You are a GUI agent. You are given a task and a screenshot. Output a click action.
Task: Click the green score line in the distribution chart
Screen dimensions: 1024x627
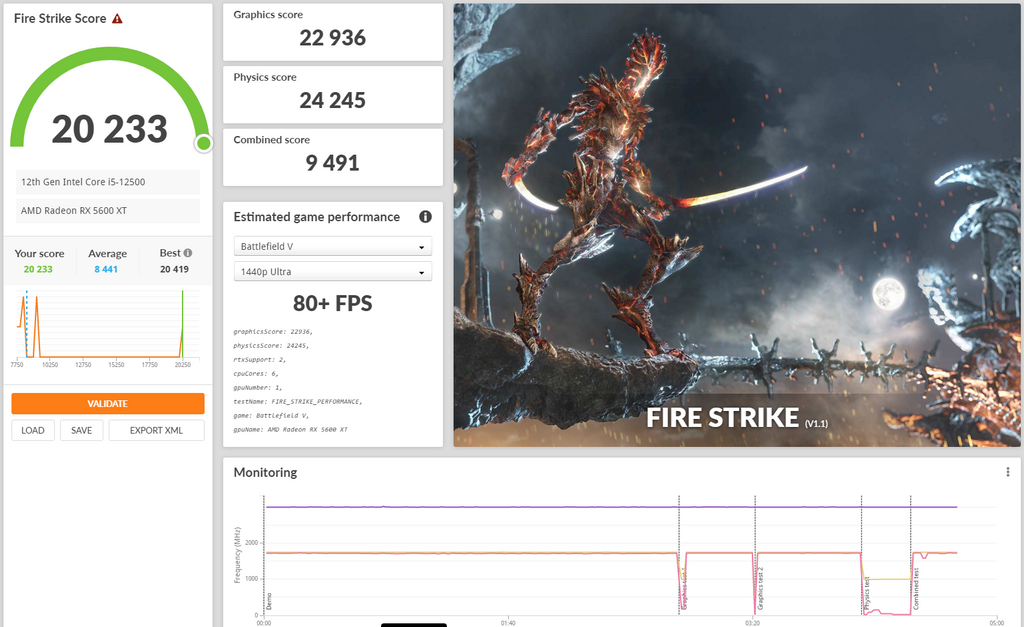[x=182, y=325]
